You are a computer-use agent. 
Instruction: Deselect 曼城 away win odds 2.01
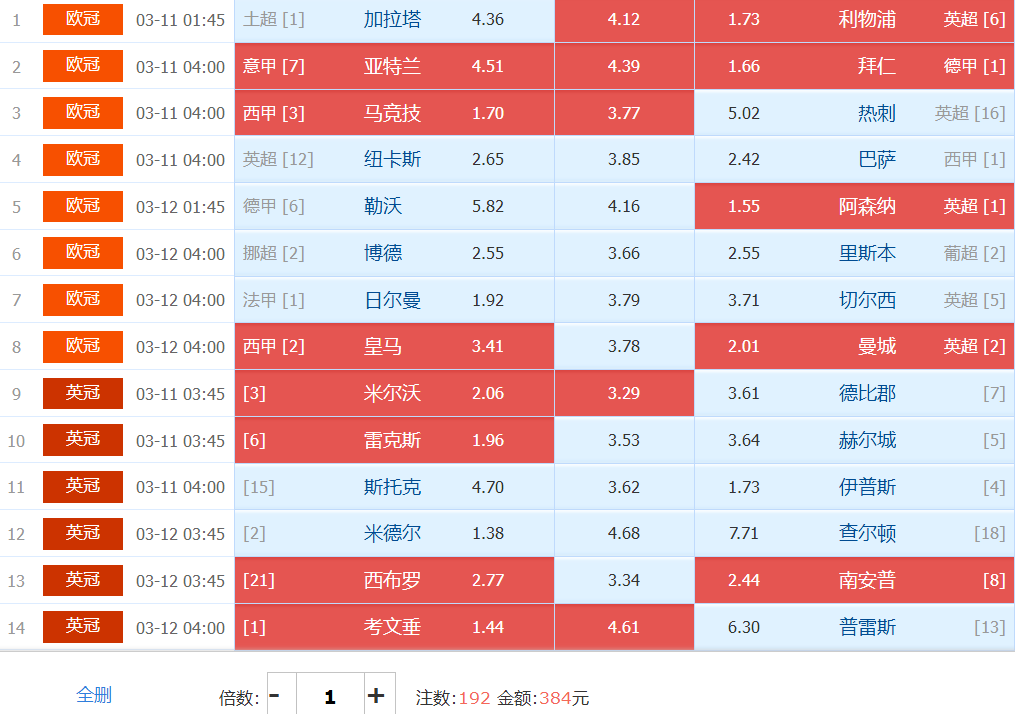pyautogui.click(x=853, y=346)
